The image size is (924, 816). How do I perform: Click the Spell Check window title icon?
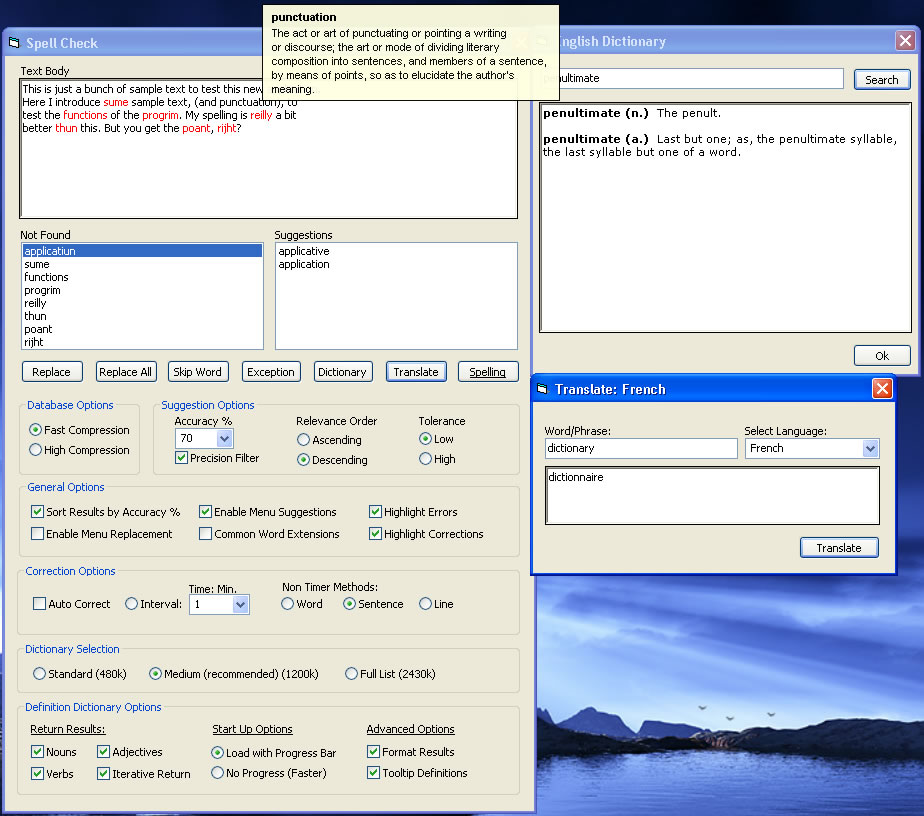[14, 43]
